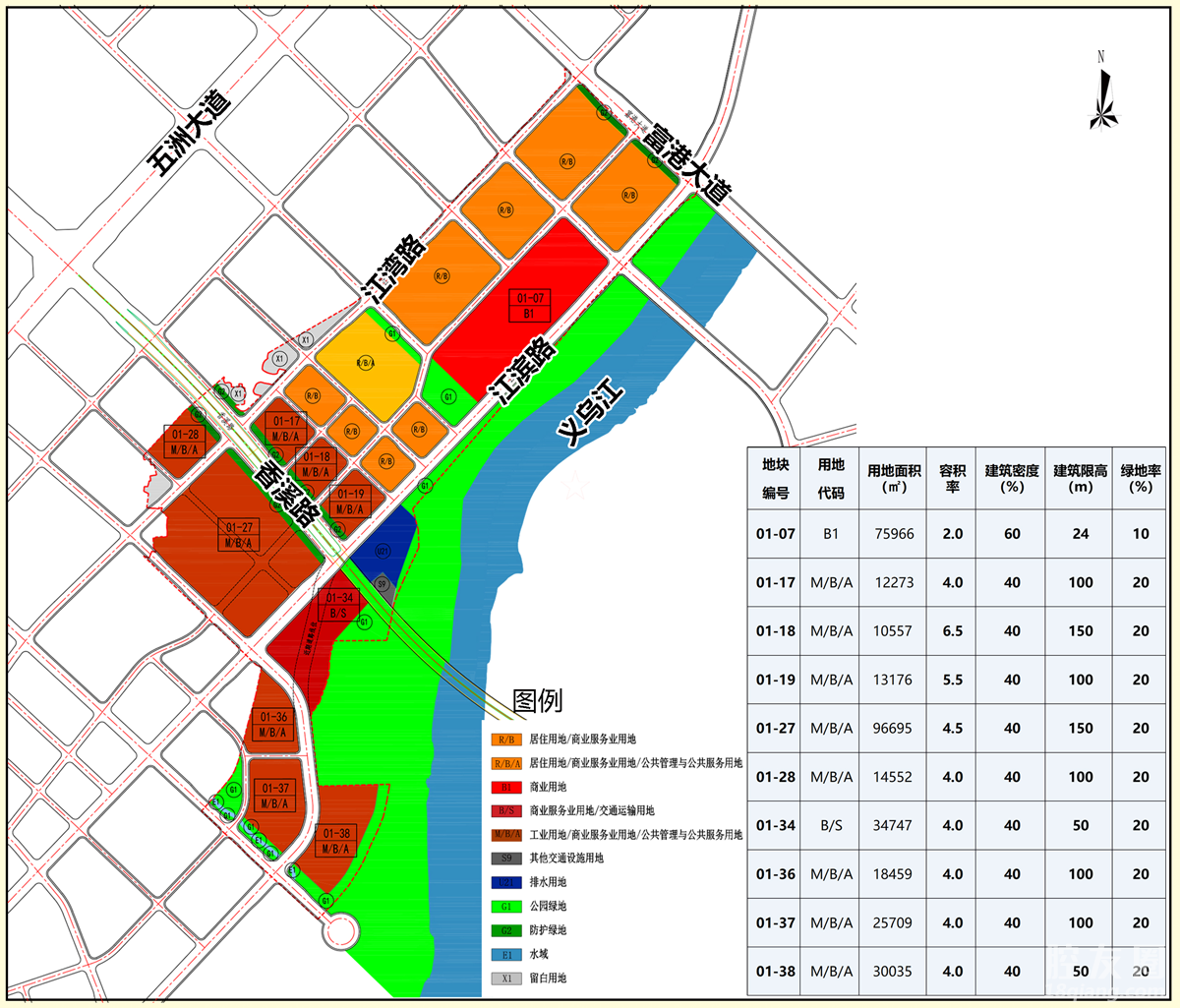Click the B1 red legend swatch

tap(506, 787)
